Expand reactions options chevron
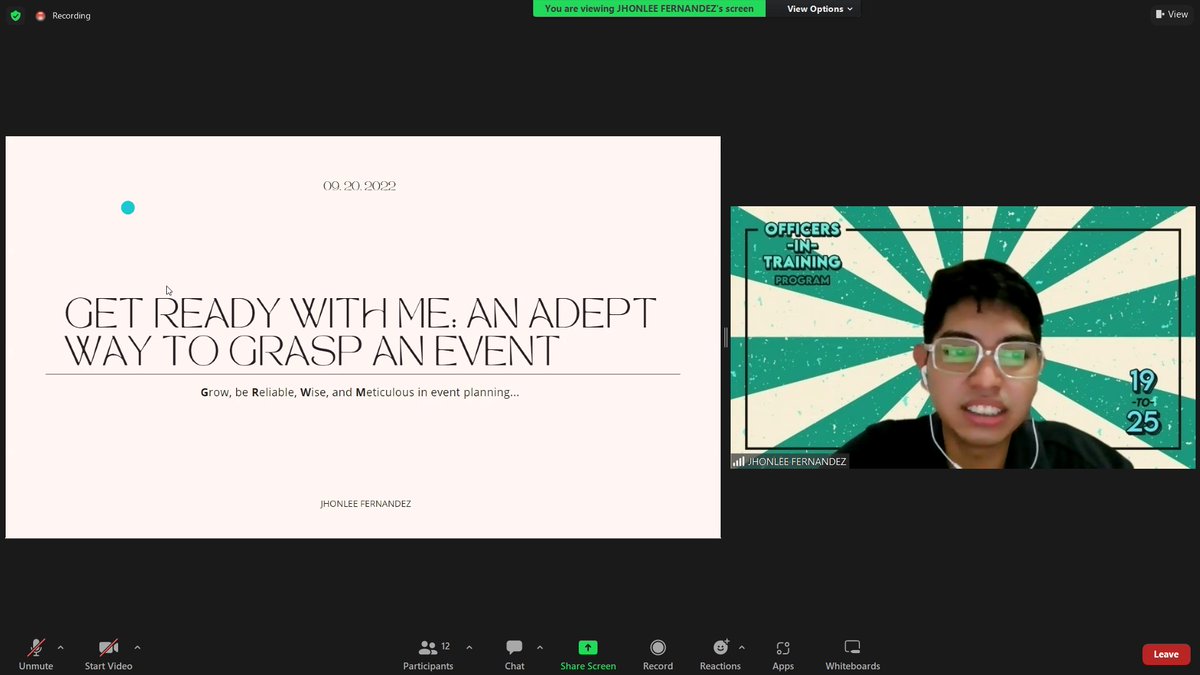Screen dimensions: 1200x675 coord(741,648)
